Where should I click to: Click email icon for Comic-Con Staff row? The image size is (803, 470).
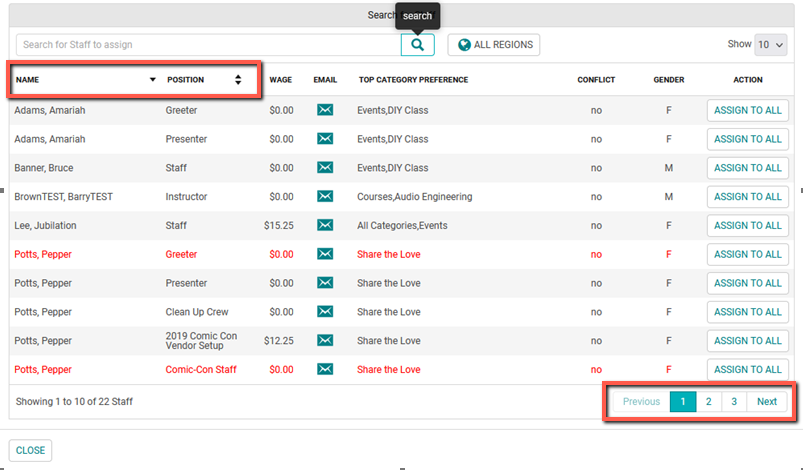click(324, 370)
